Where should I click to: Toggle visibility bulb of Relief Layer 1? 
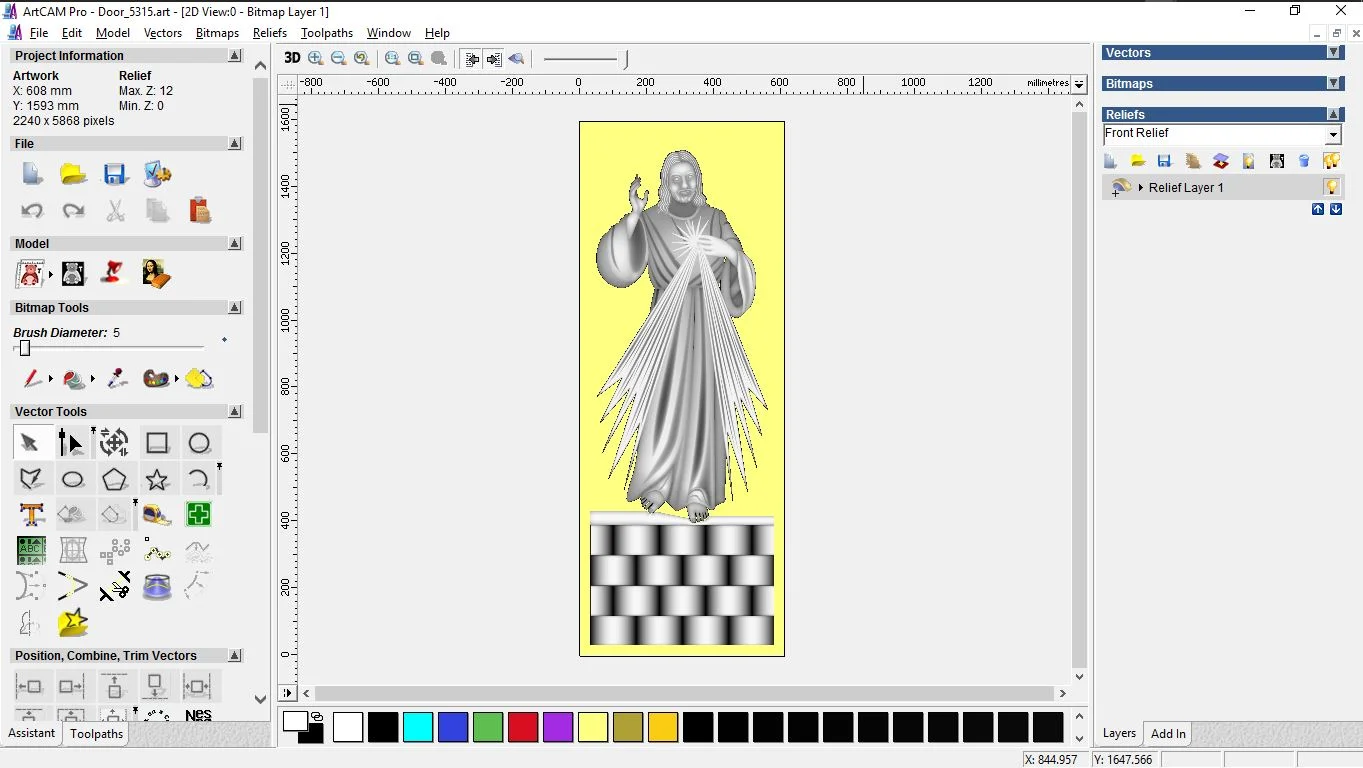point(1331,187)
